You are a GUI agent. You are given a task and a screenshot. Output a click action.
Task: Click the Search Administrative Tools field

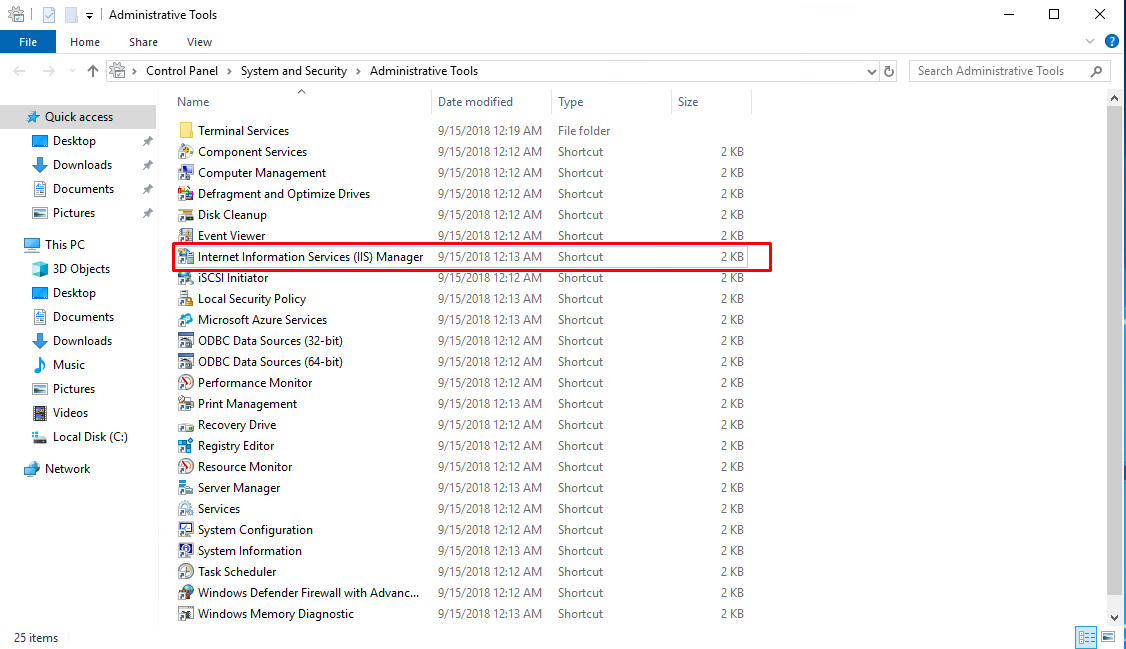click(x=1010, y=71)
